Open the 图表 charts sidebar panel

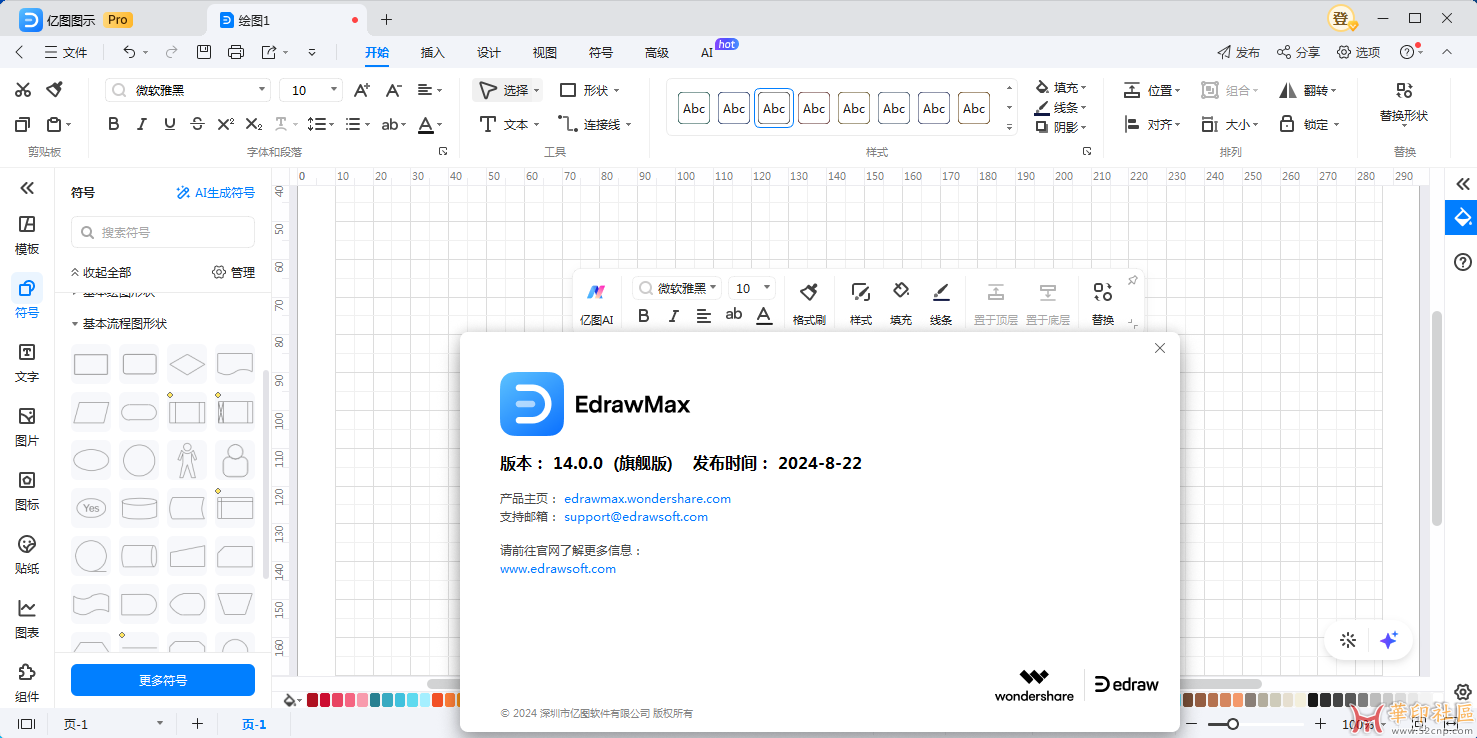click(x=27, y=618)
